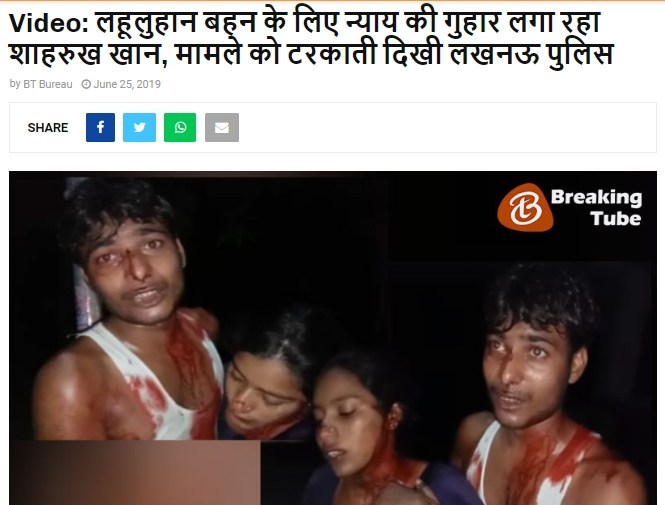Share the article via Twitter icon

coord(139,127)
